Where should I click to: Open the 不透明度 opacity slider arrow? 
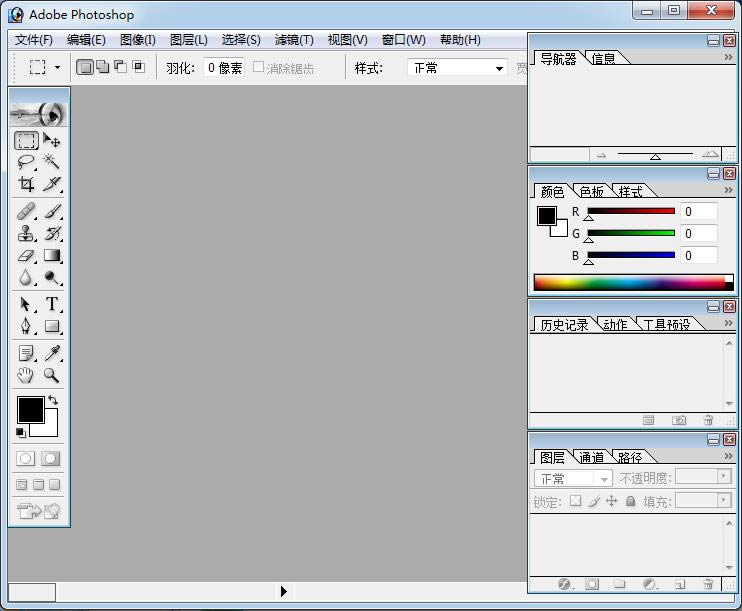tap(724, 476)
